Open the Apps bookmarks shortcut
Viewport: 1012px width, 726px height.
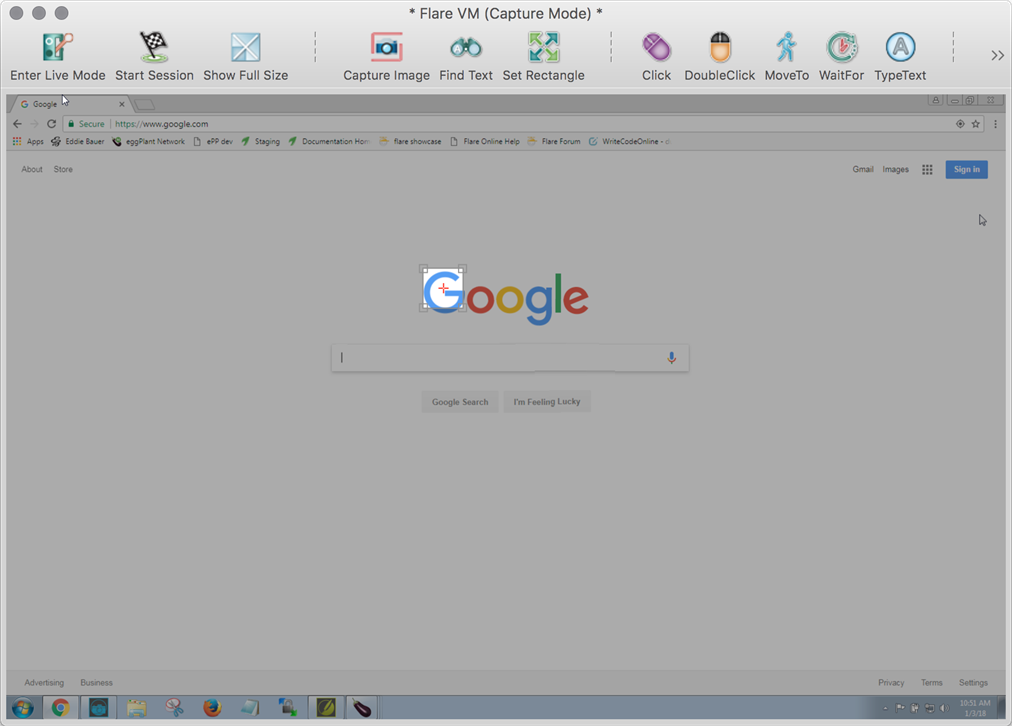click(x=28, y=141)
